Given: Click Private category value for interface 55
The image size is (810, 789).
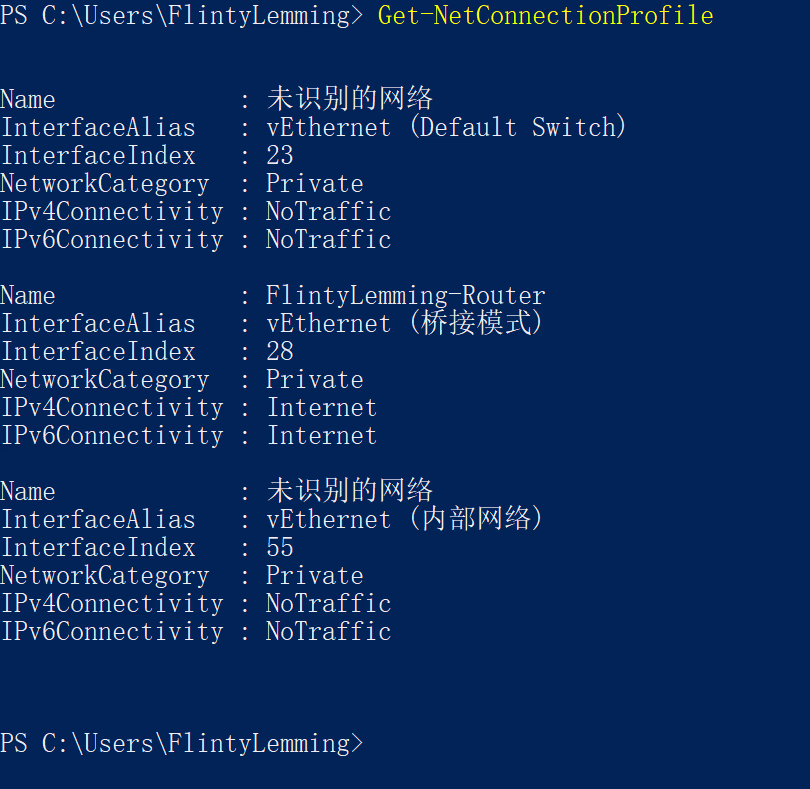Looking at the screenshot, I should 314,576.
